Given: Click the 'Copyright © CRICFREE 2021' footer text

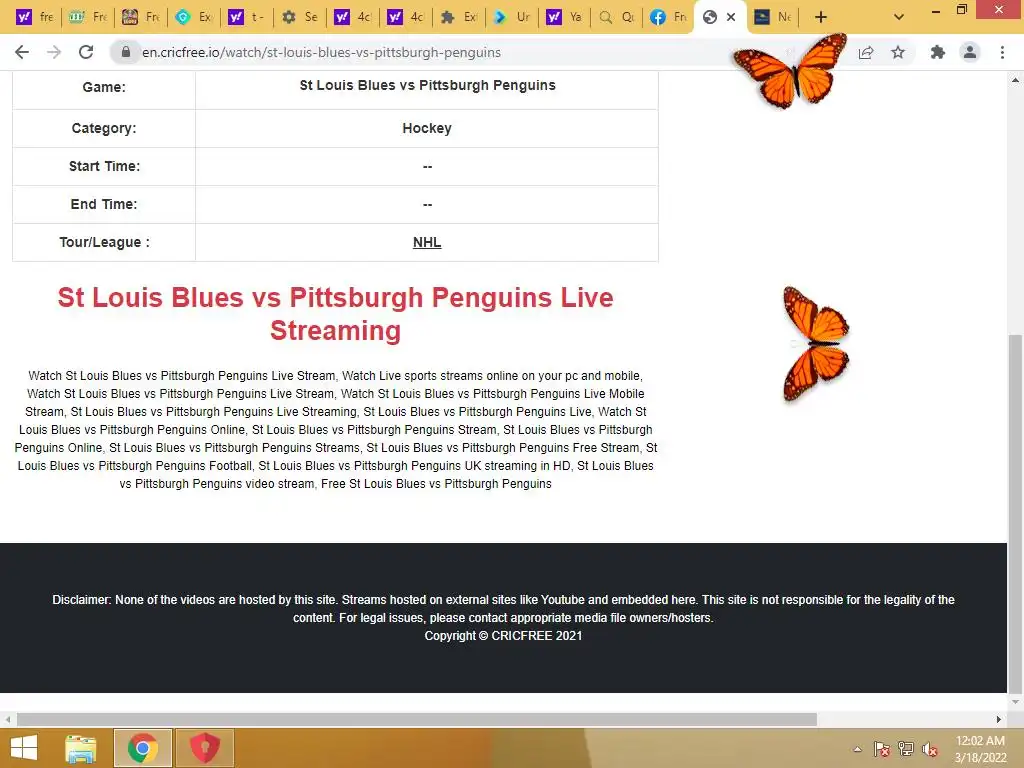Looking at the screenshot, I should [503, 635].
